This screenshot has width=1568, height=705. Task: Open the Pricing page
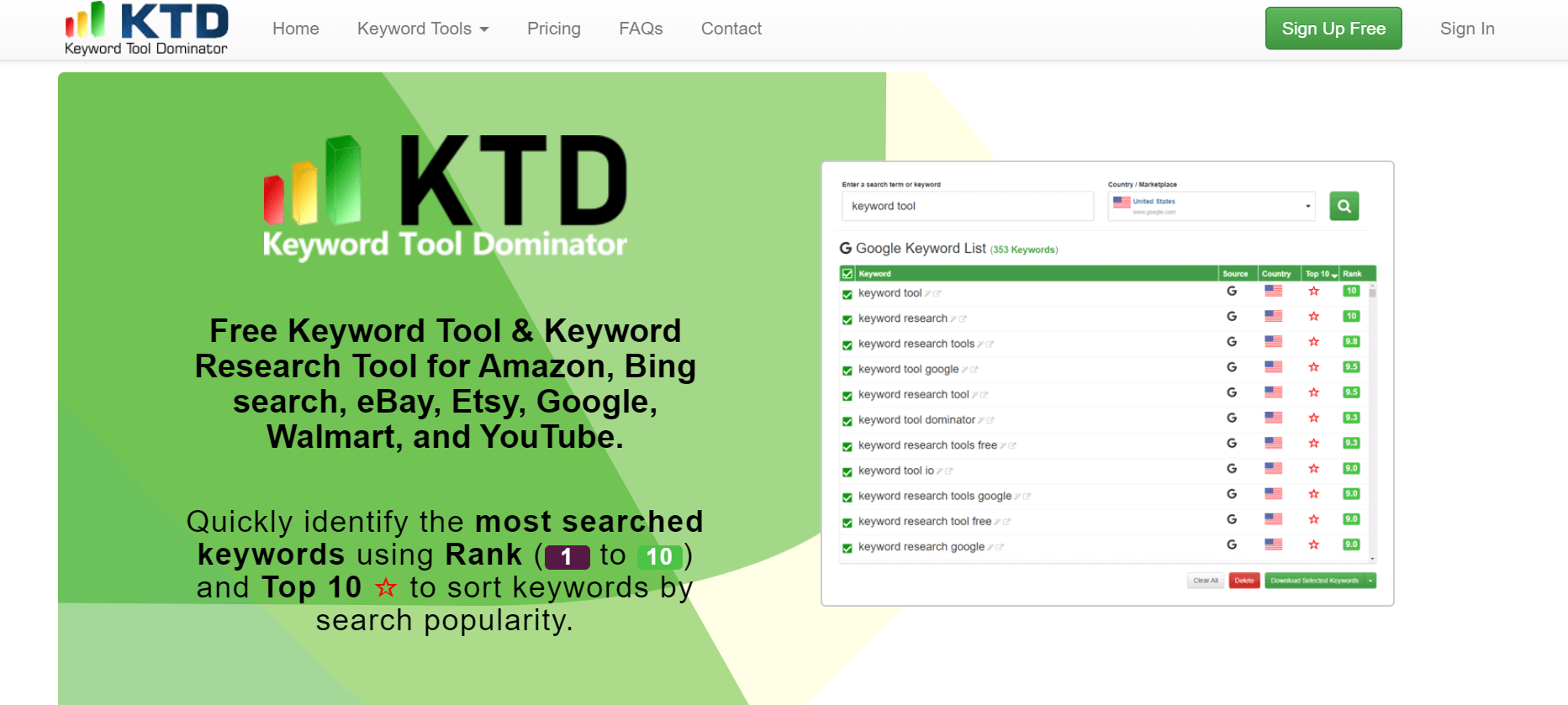pyautogui.click(x=554, y=29)
